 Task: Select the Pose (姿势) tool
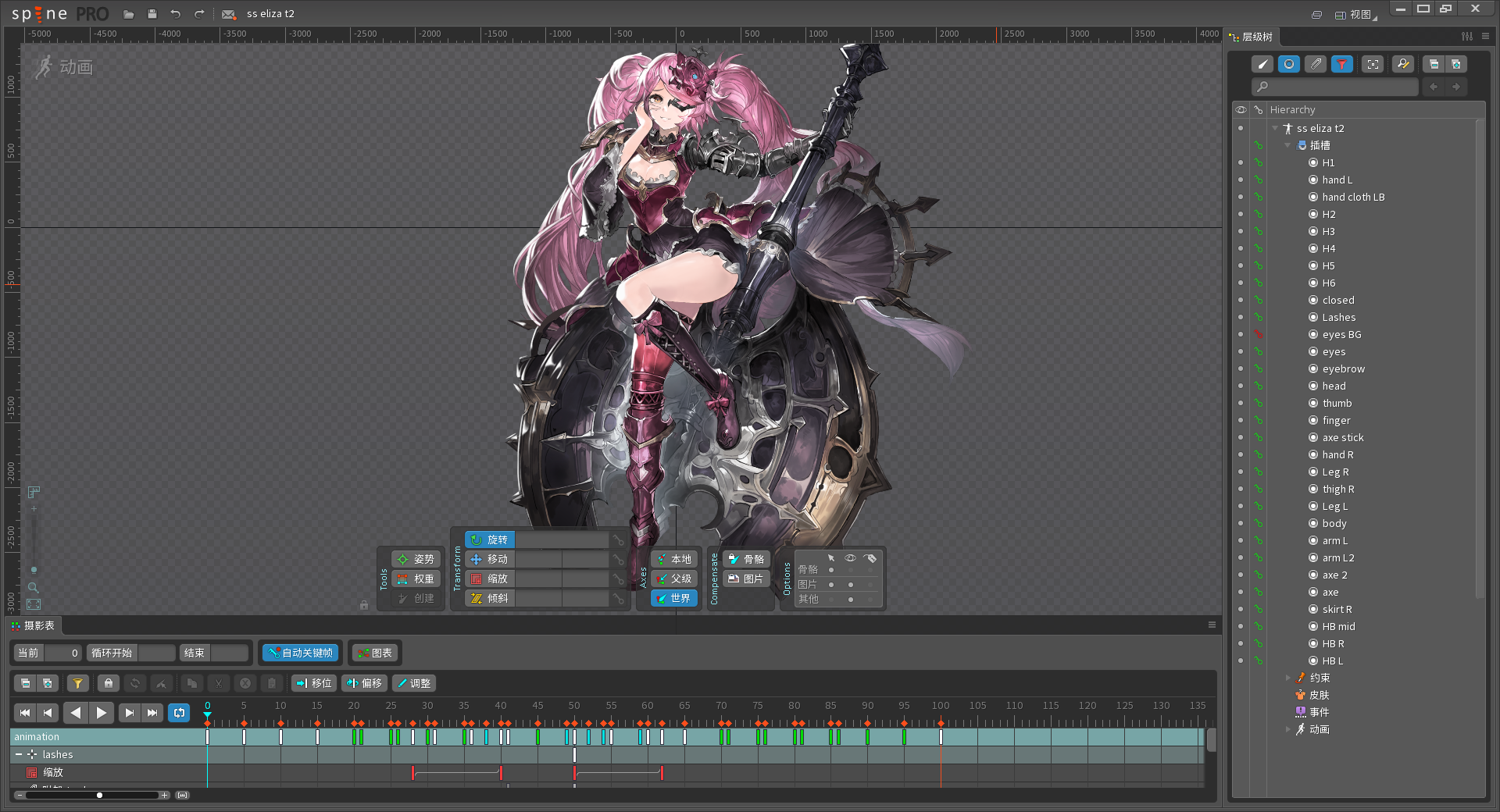point(416,559)
